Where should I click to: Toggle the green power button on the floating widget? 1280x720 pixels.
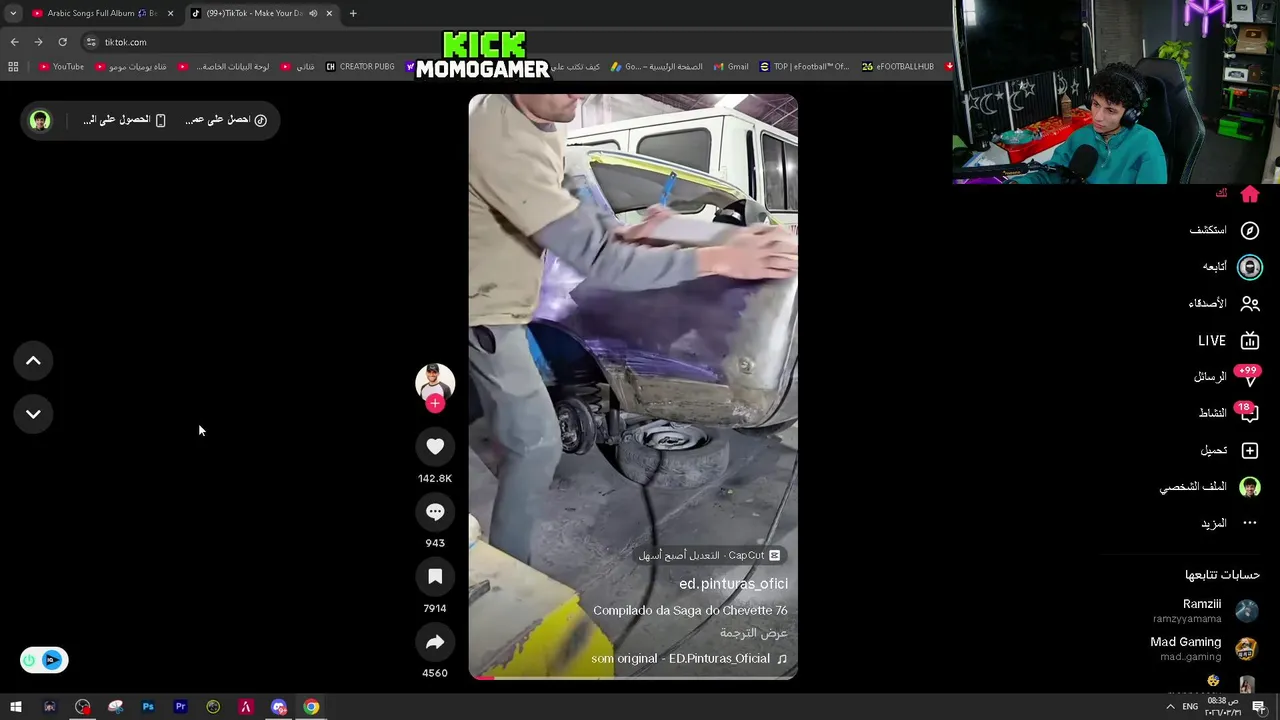click(x=29, y=660)
